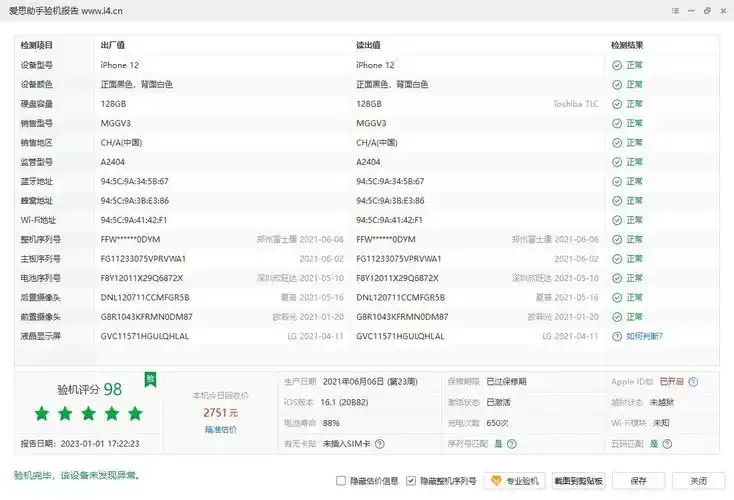
Task: Uncheck the 隐藏整机序列号 checkbox
Action: (x=411, y=481)
